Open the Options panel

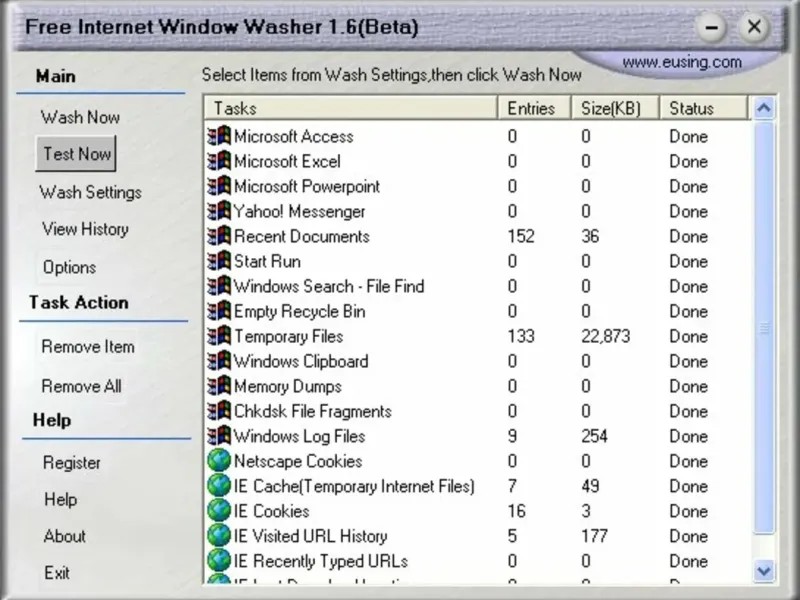[x=69, y=267]
